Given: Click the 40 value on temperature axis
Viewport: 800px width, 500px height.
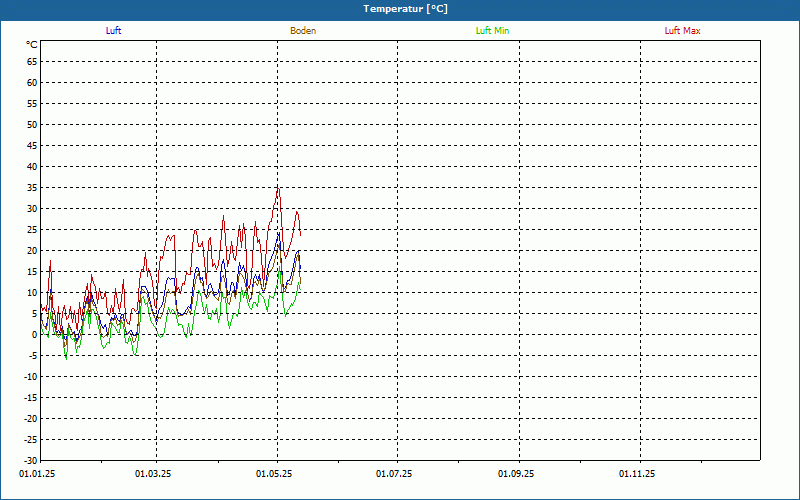Looking at the screenshot, I should coord(32,167).
